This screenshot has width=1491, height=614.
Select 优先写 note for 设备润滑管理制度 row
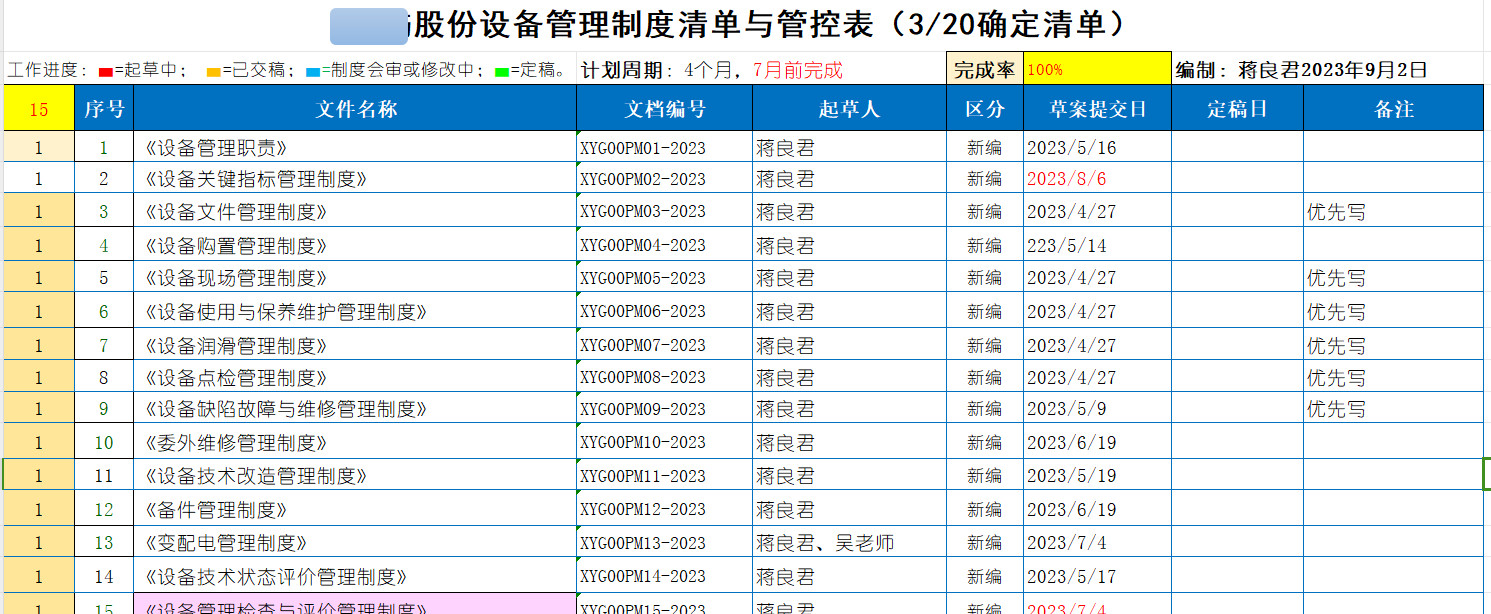[1336, 346]
